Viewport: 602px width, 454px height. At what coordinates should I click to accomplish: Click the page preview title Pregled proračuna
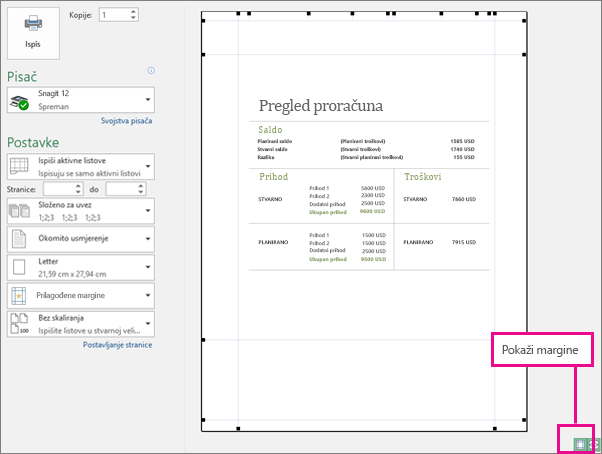[321, 106]
